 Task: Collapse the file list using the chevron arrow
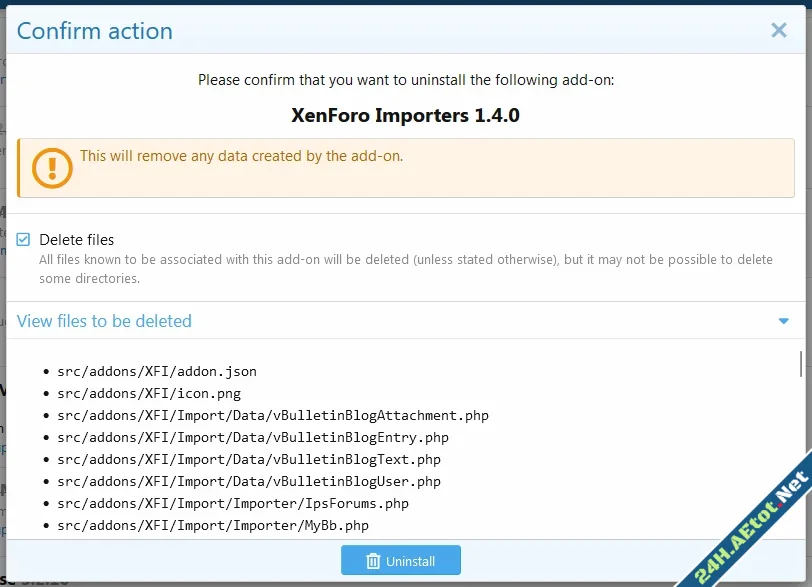pyautogui.click(x=783, y=321)
